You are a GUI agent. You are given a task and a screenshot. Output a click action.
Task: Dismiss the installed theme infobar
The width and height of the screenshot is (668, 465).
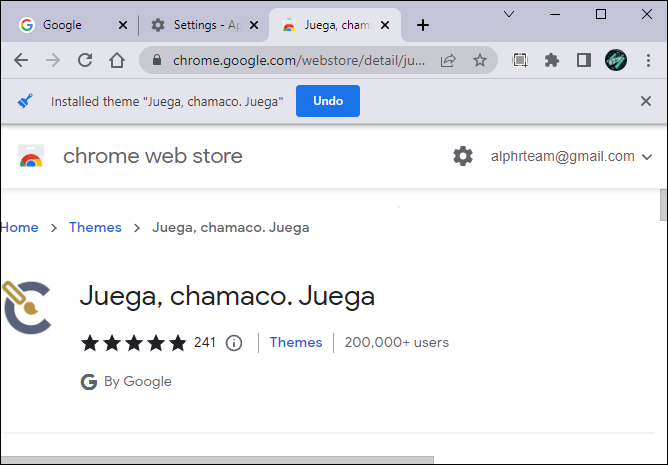[646, 101]
